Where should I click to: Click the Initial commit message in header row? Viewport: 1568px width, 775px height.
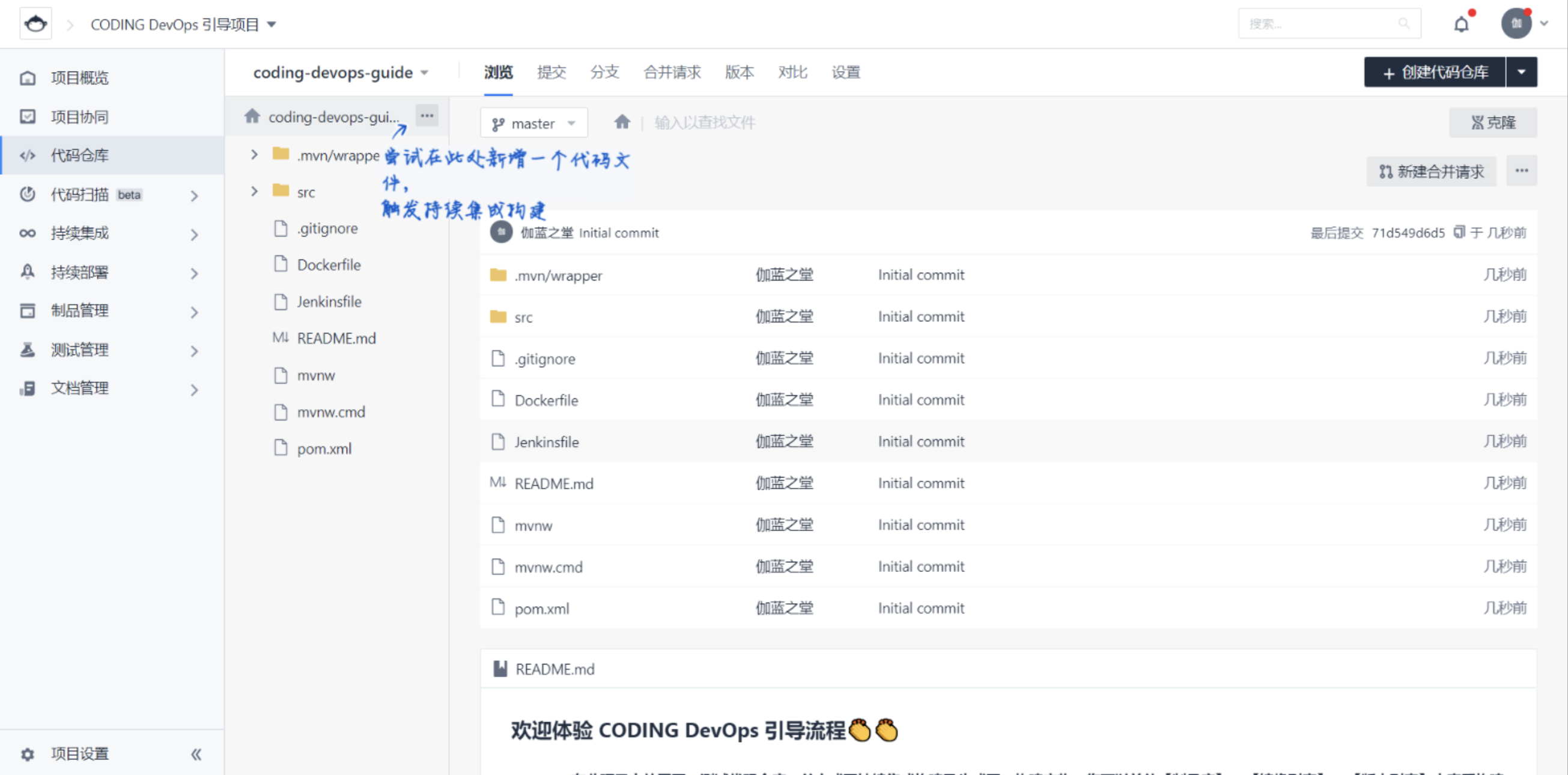pyautogui.click(x=618, y=232)
